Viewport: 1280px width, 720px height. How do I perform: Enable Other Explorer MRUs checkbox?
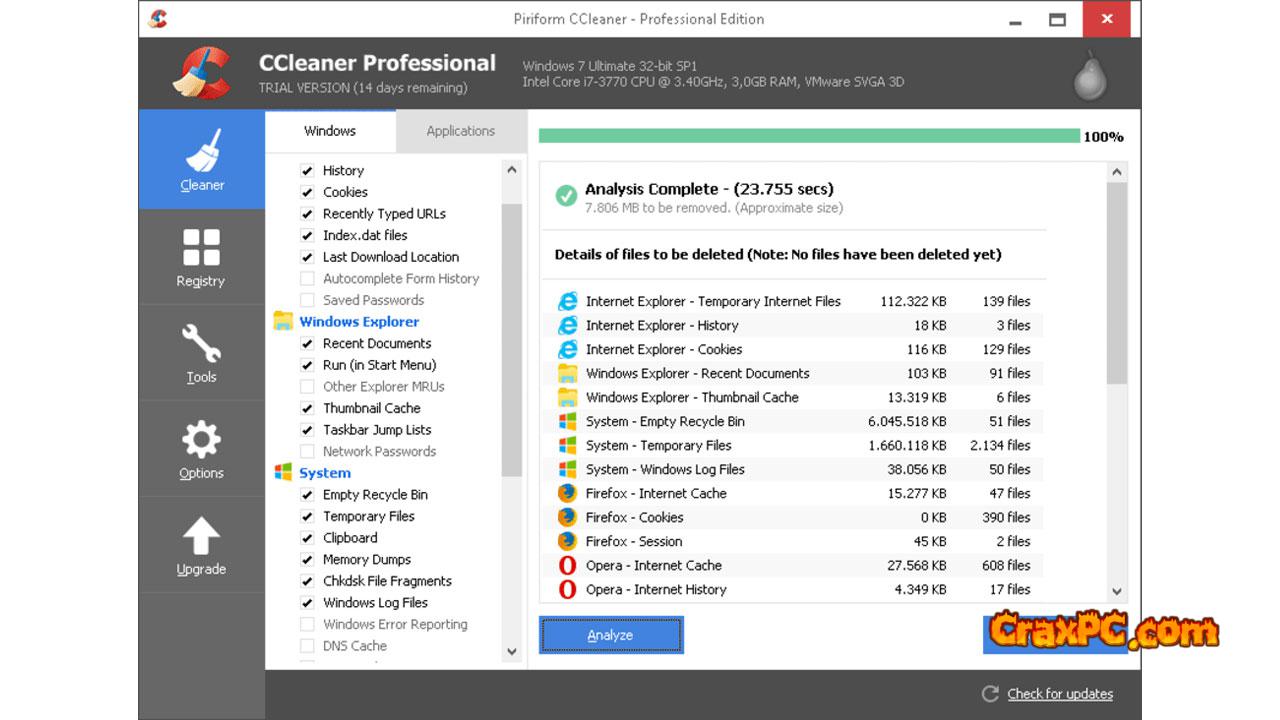pyautogui.click(x=307, y=387)
